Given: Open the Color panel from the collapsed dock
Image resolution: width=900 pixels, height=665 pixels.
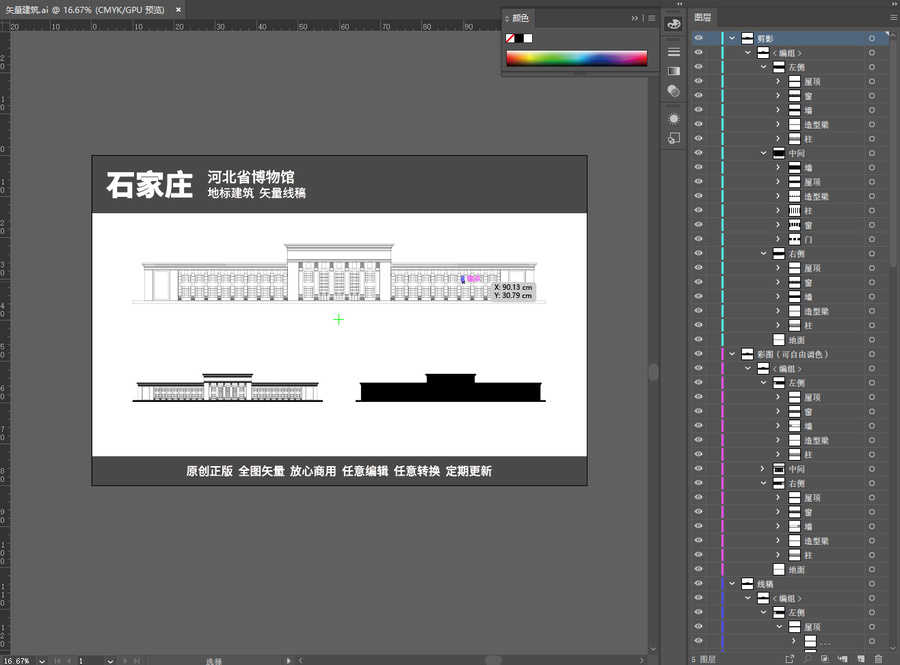Looking at the screenshot, I should (x=674, y=24).
